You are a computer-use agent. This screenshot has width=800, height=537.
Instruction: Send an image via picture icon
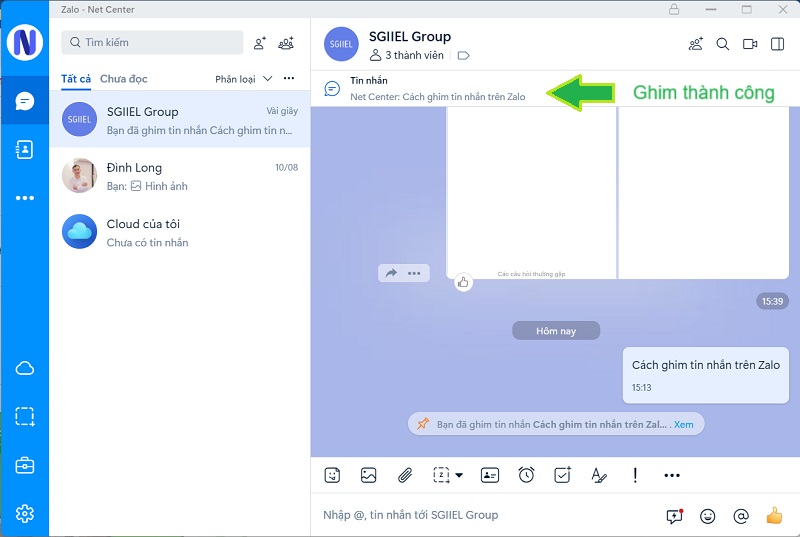368,475
